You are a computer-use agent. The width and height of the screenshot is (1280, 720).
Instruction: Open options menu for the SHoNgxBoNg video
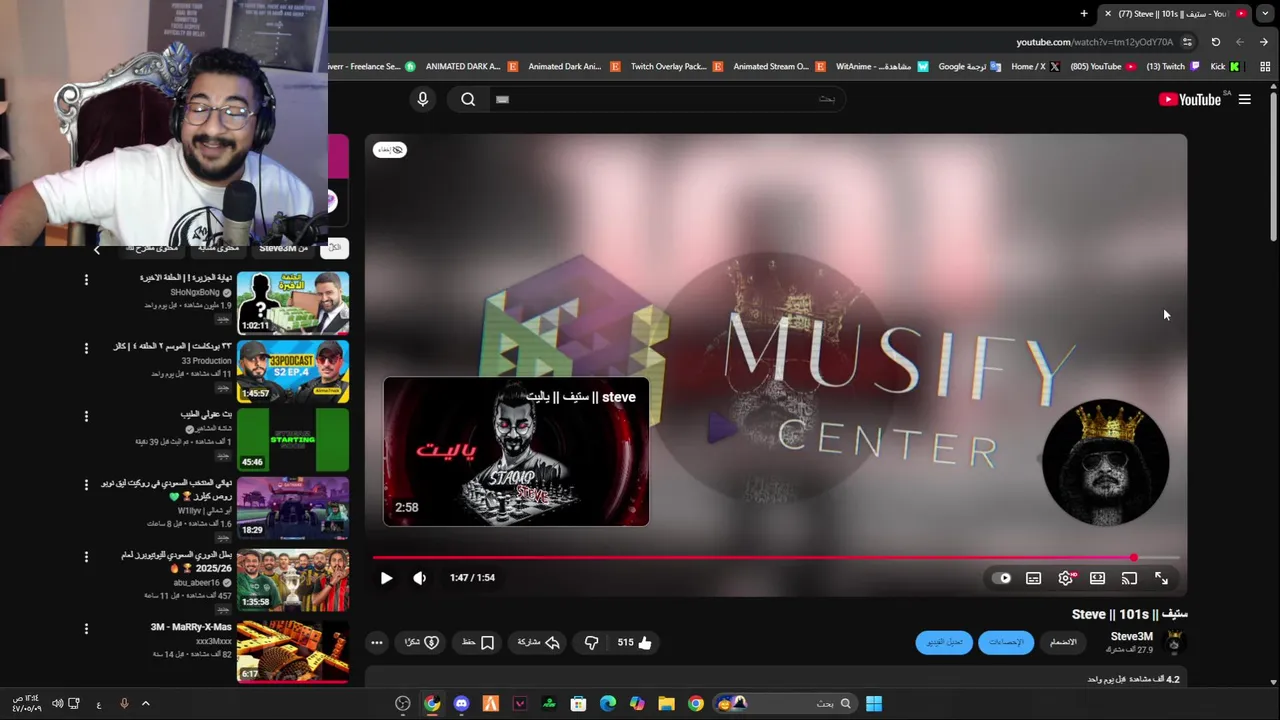86,280
